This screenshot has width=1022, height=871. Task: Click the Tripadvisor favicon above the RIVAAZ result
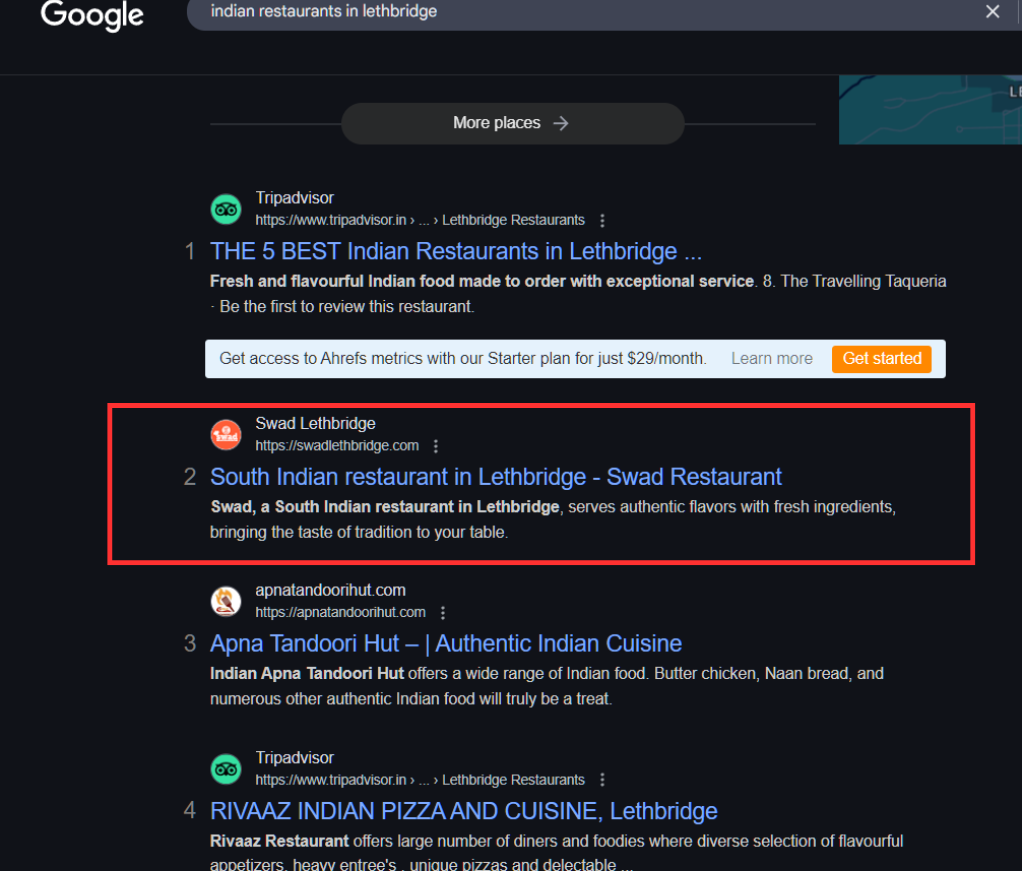[x=226, y=769]
